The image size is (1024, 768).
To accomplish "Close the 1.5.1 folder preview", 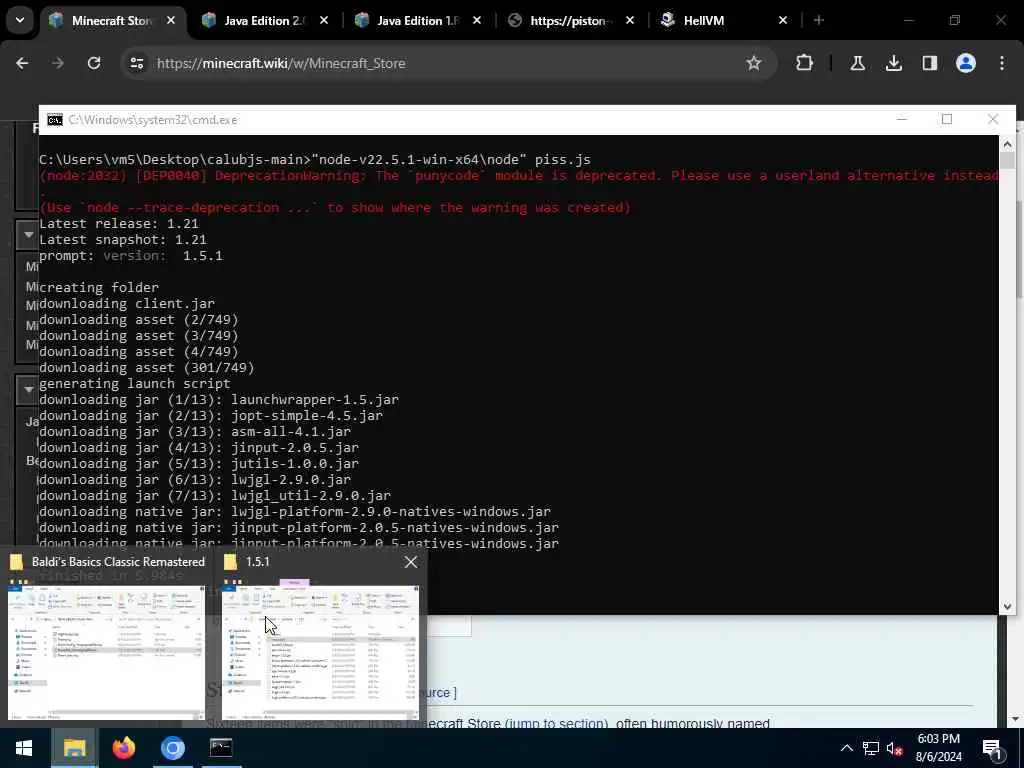I will (411, 562).
